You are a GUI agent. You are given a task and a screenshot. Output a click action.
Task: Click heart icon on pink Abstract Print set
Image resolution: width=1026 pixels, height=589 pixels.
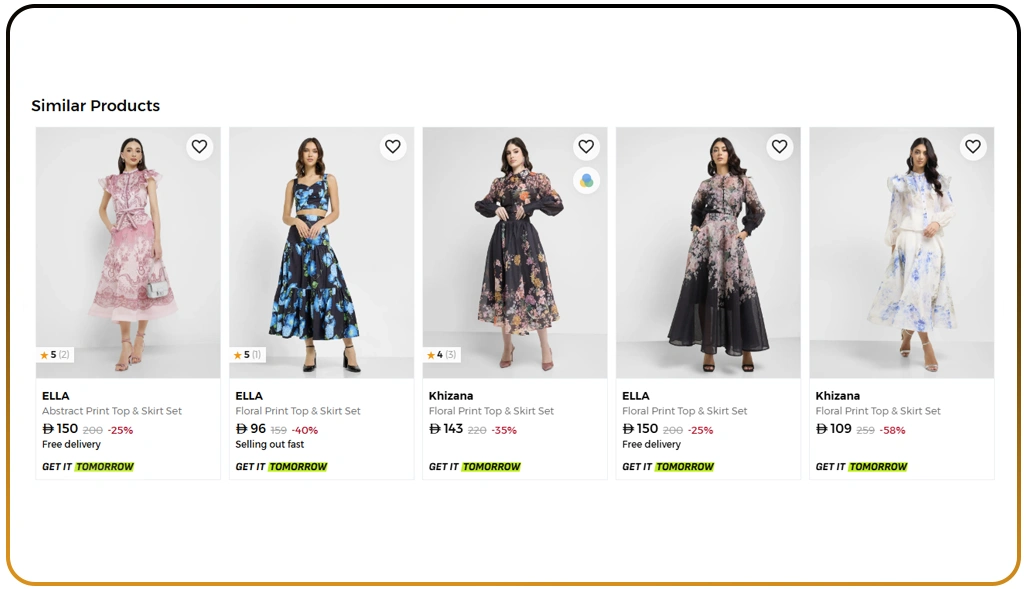click(199, 146)
